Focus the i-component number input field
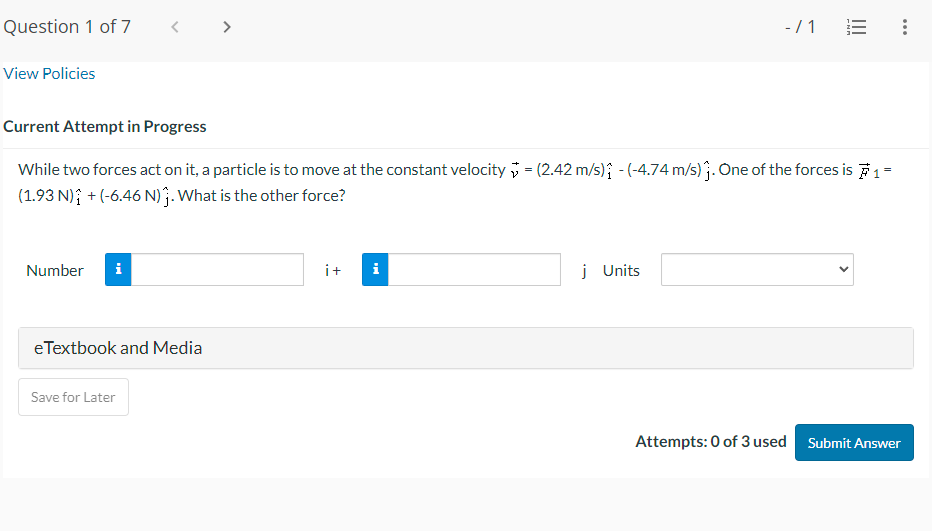 [x=218, y=269]
